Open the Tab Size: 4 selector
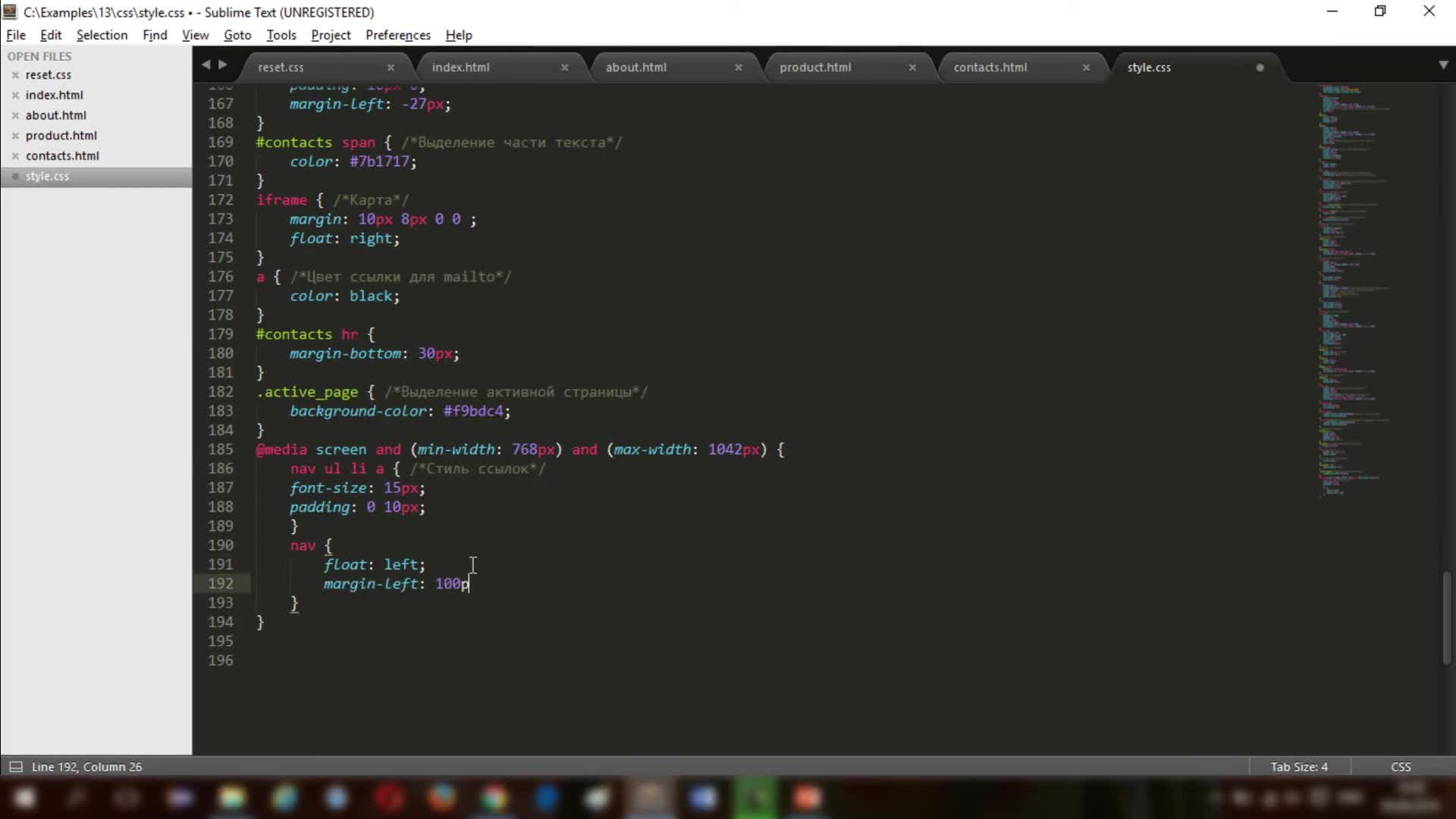1456x819 pixels. coord(1299,767)
